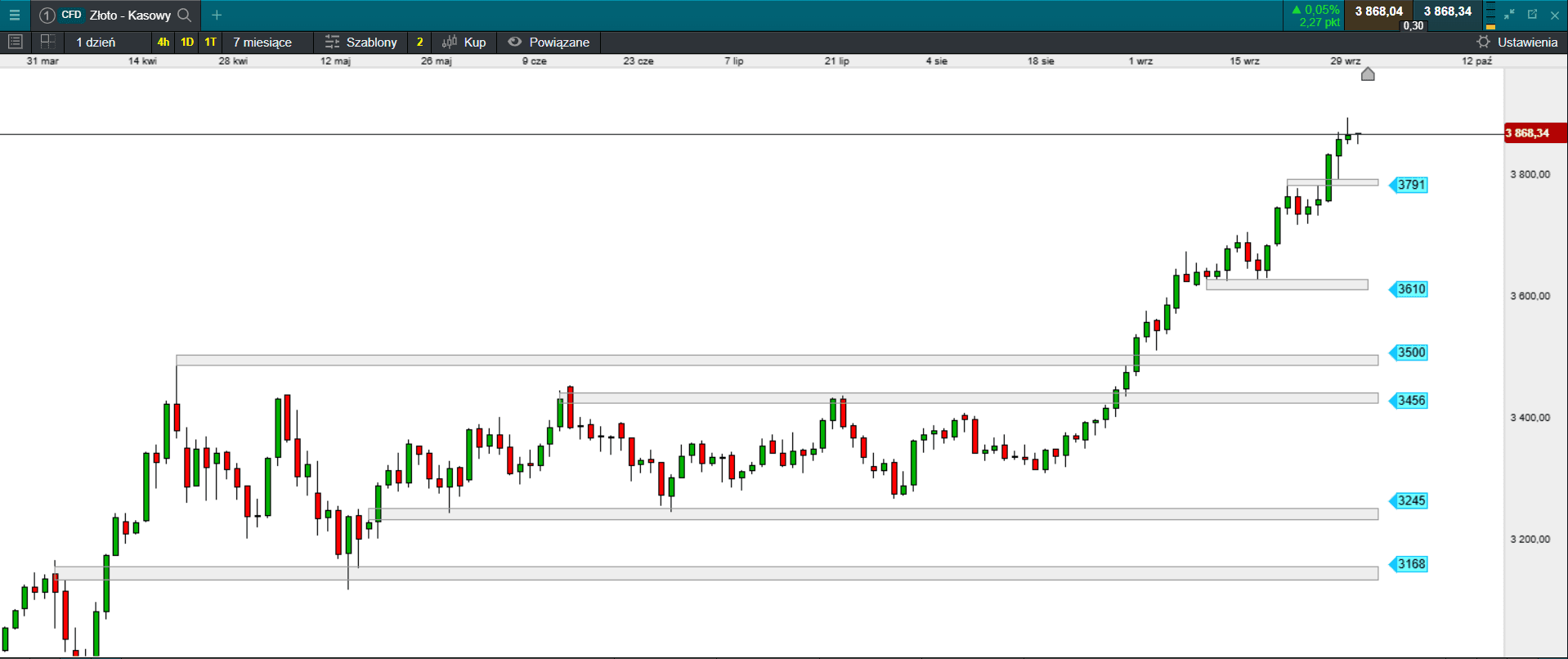Pop out chart into separate window

point(1532,15)
